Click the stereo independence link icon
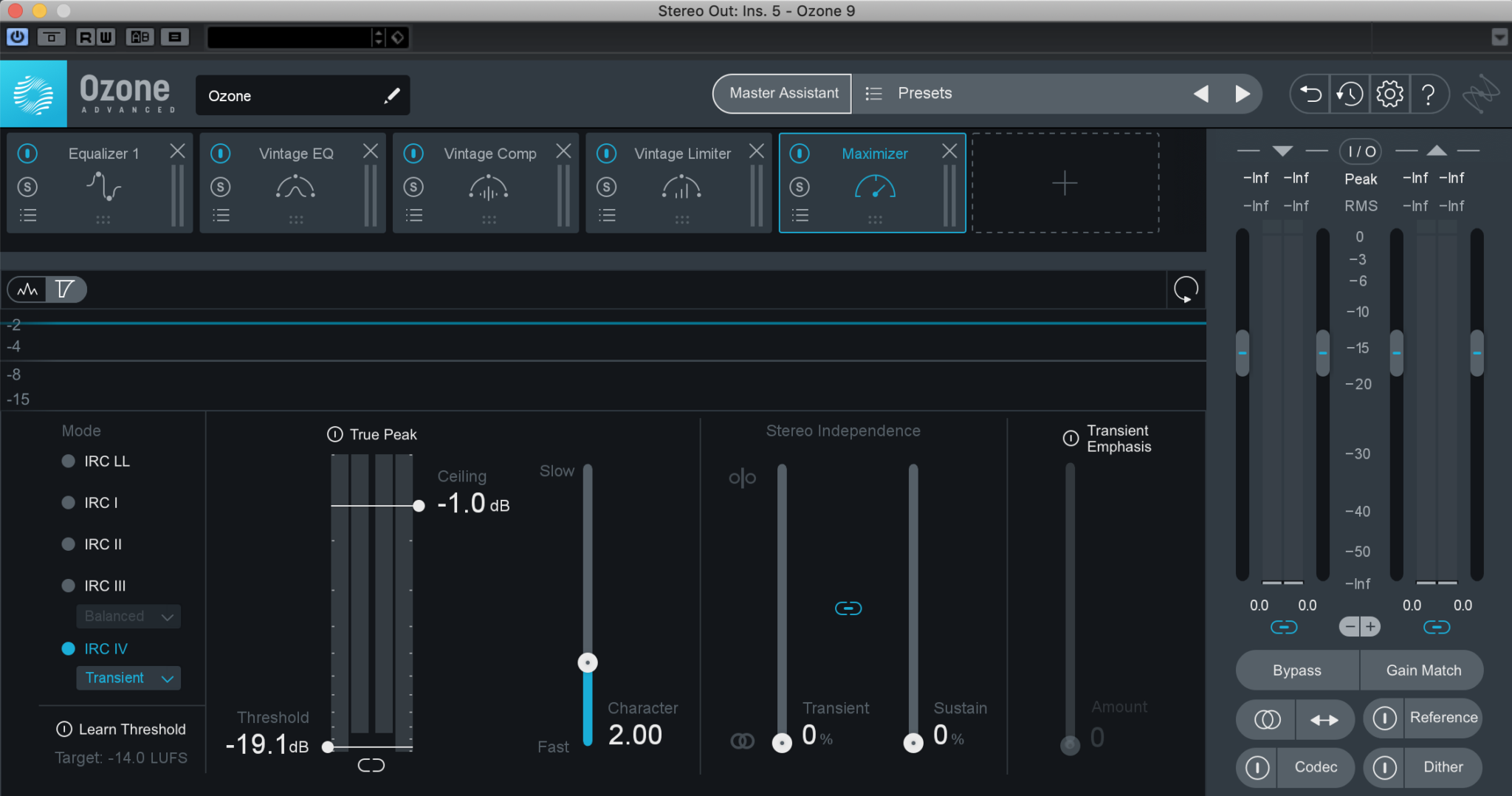Screen dimensions: 1512x796 coord(848,608)
